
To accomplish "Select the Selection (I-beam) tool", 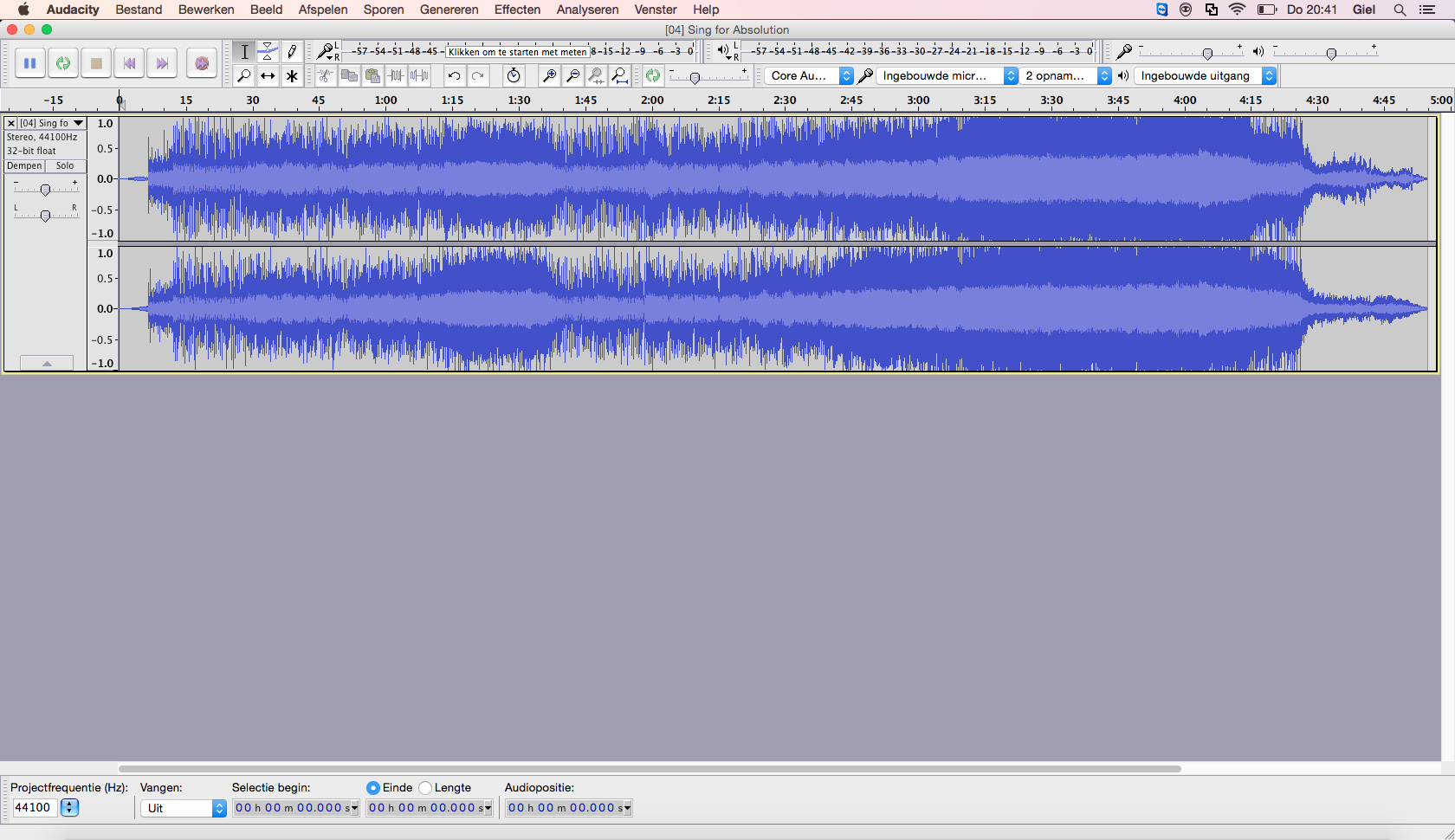I will pos(244,51).
